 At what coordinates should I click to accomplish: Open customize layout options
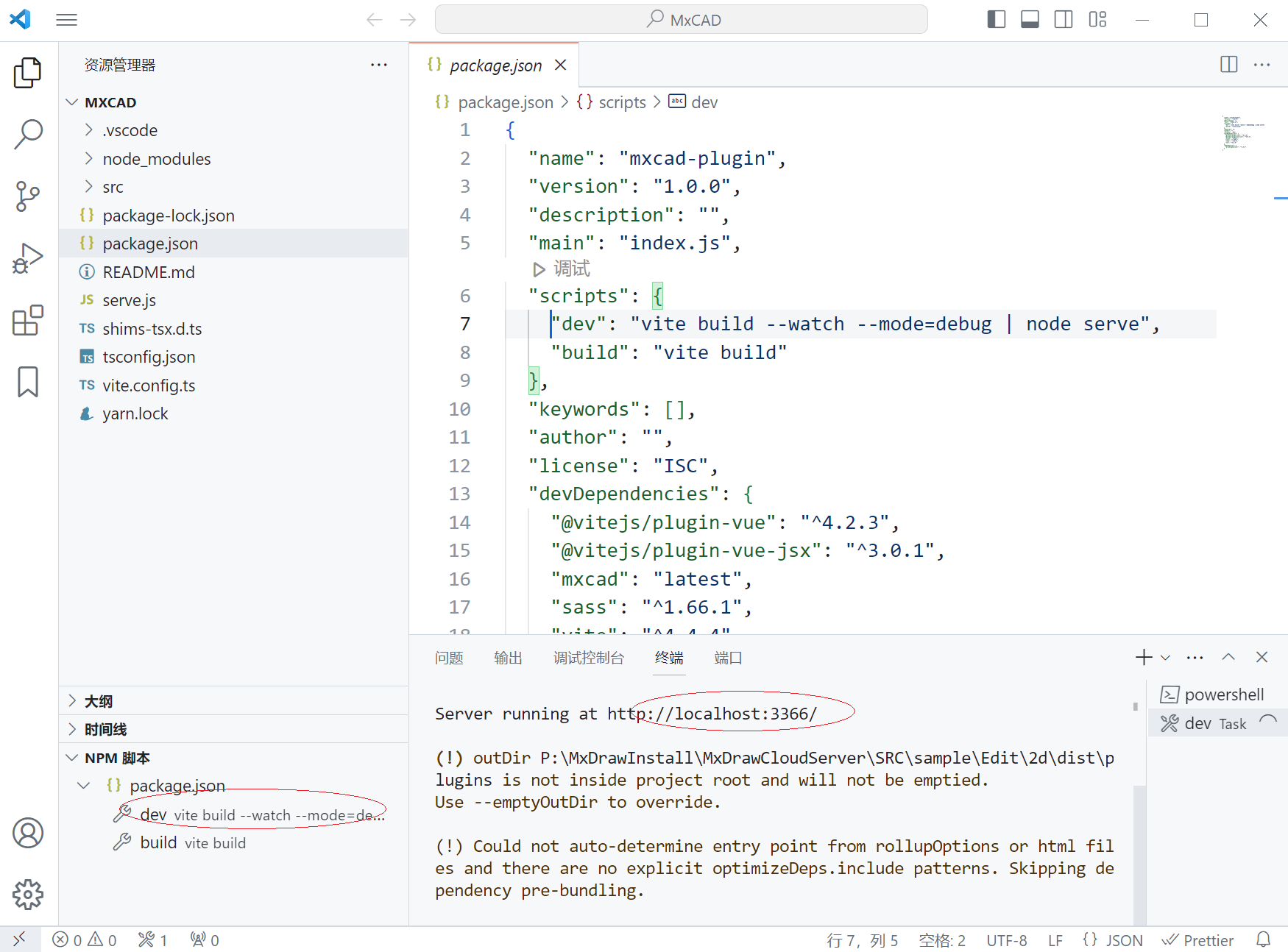tap(1097, 20)
